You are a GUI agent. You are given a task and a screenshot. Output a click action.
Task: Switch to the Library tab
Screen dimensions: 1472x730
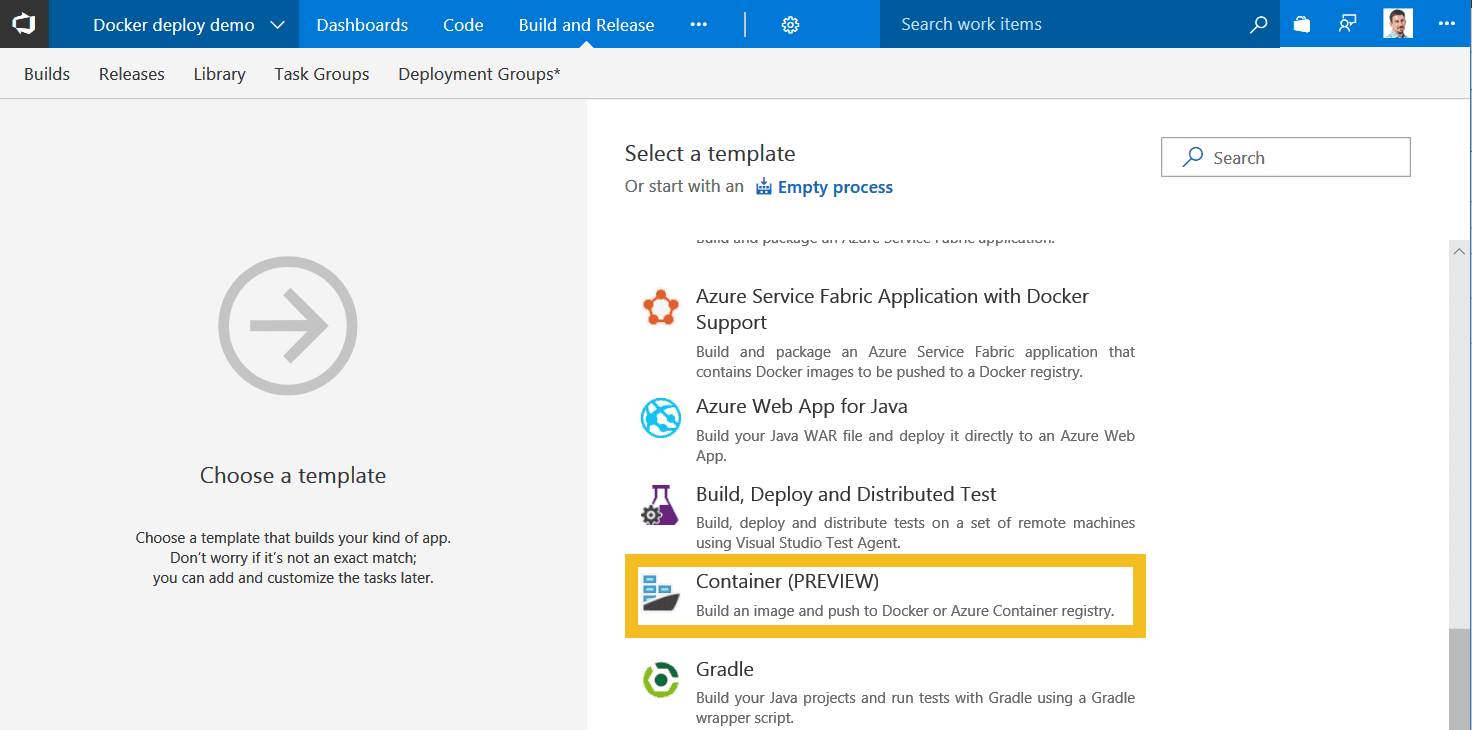(x=219, y=74)
